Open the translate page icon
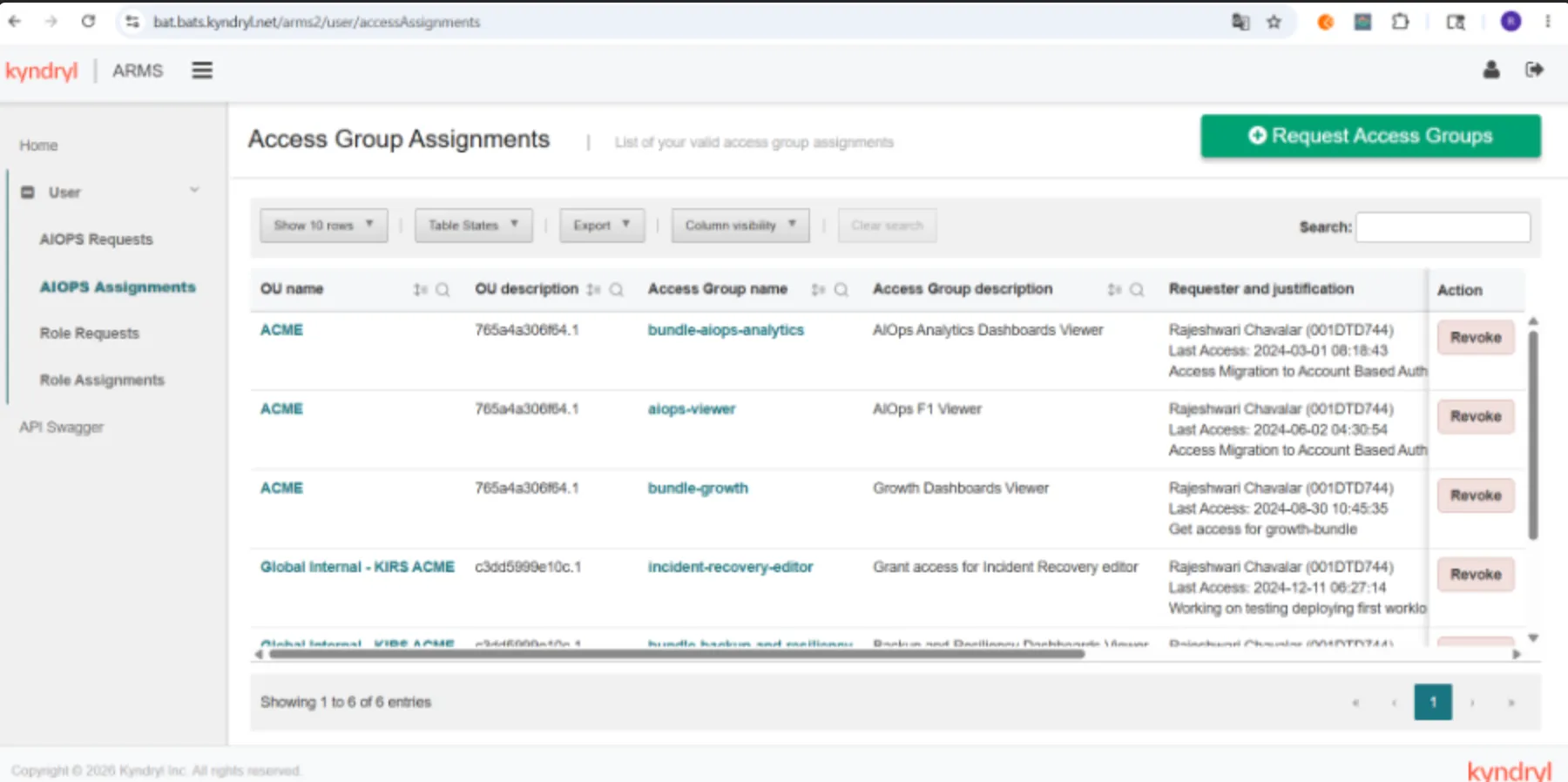The height and width of the screenshot is (782, 1568). click(x=1240, y=22)
